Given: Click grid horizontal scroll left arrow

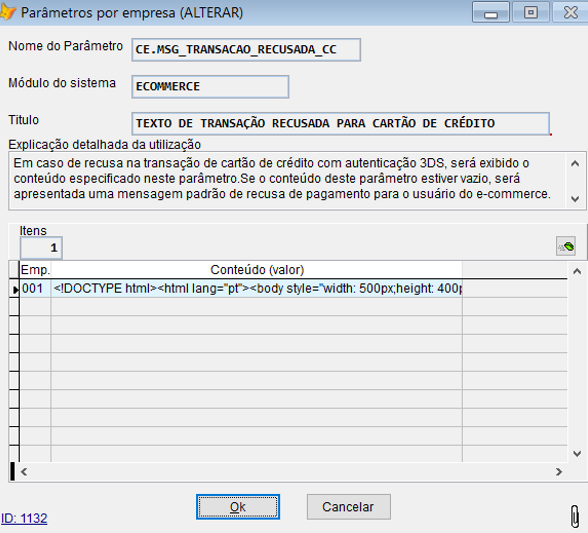Looking at the screenshot, I should tap(24, 471).
